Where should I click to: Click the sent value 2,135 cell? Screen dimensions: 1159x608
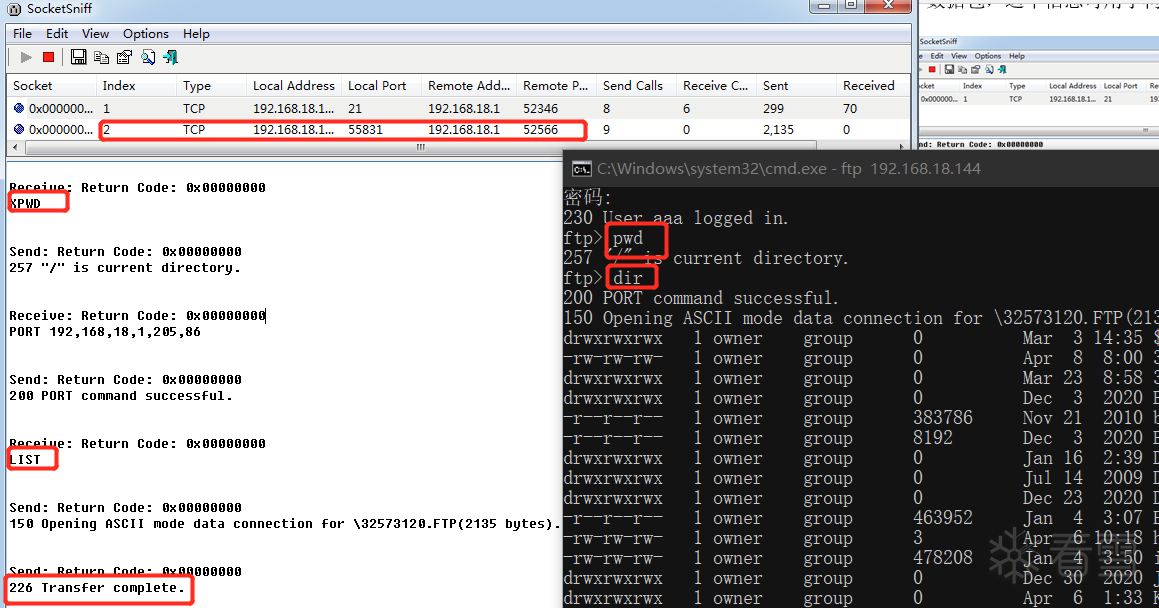pyautogui.click(x=778, y=130)
